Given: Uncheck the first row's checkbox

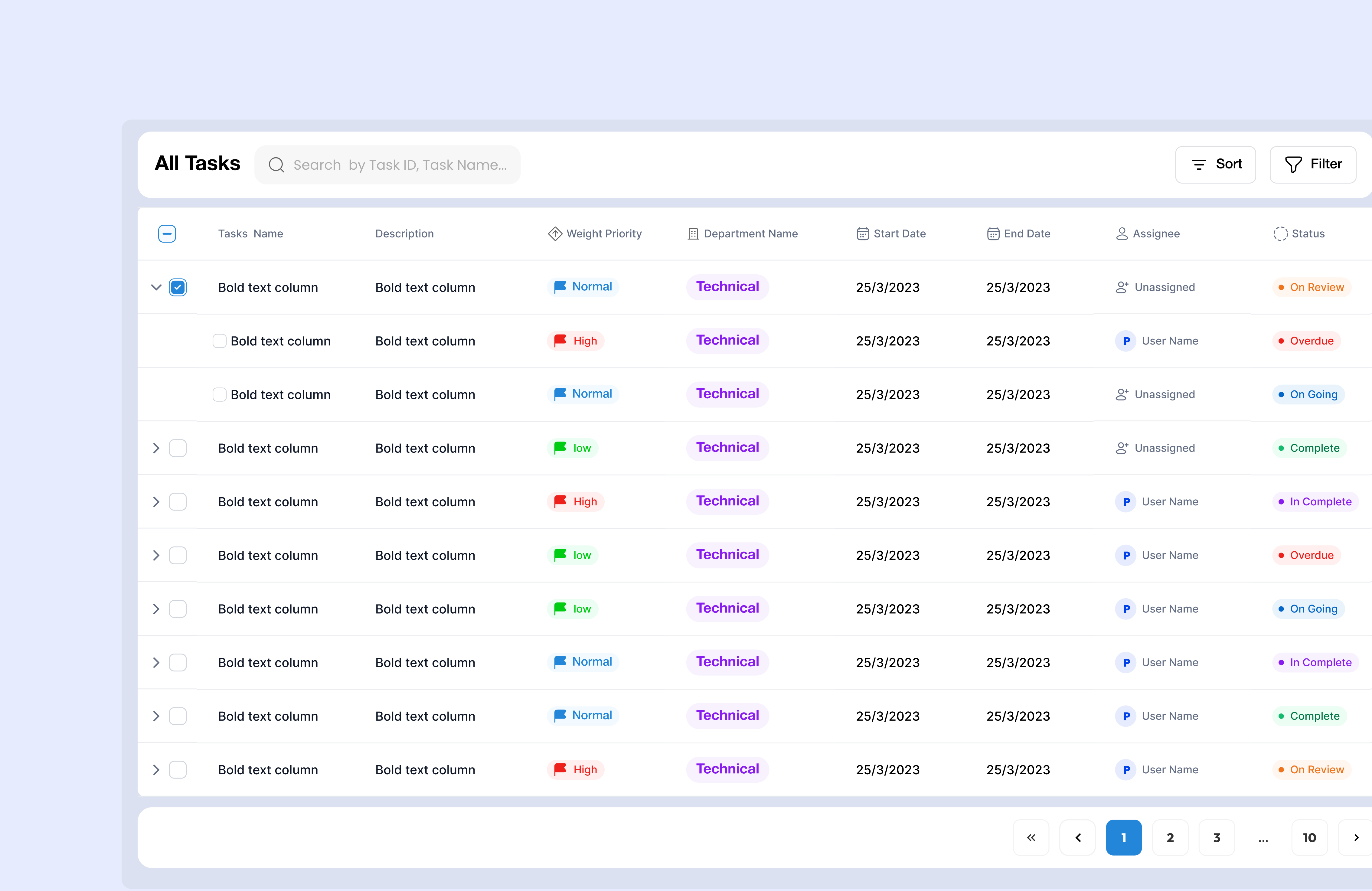Looking at the screenshot, I should (x=178, y=287).
